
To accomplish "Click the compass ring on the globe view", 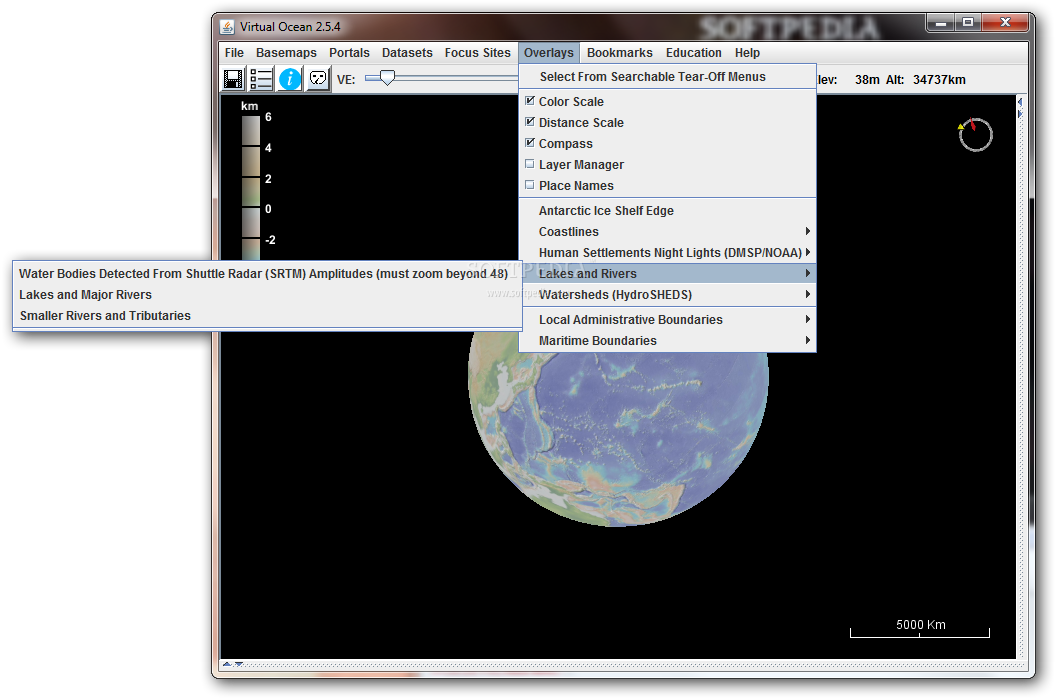I will click(x=975, y=135).
